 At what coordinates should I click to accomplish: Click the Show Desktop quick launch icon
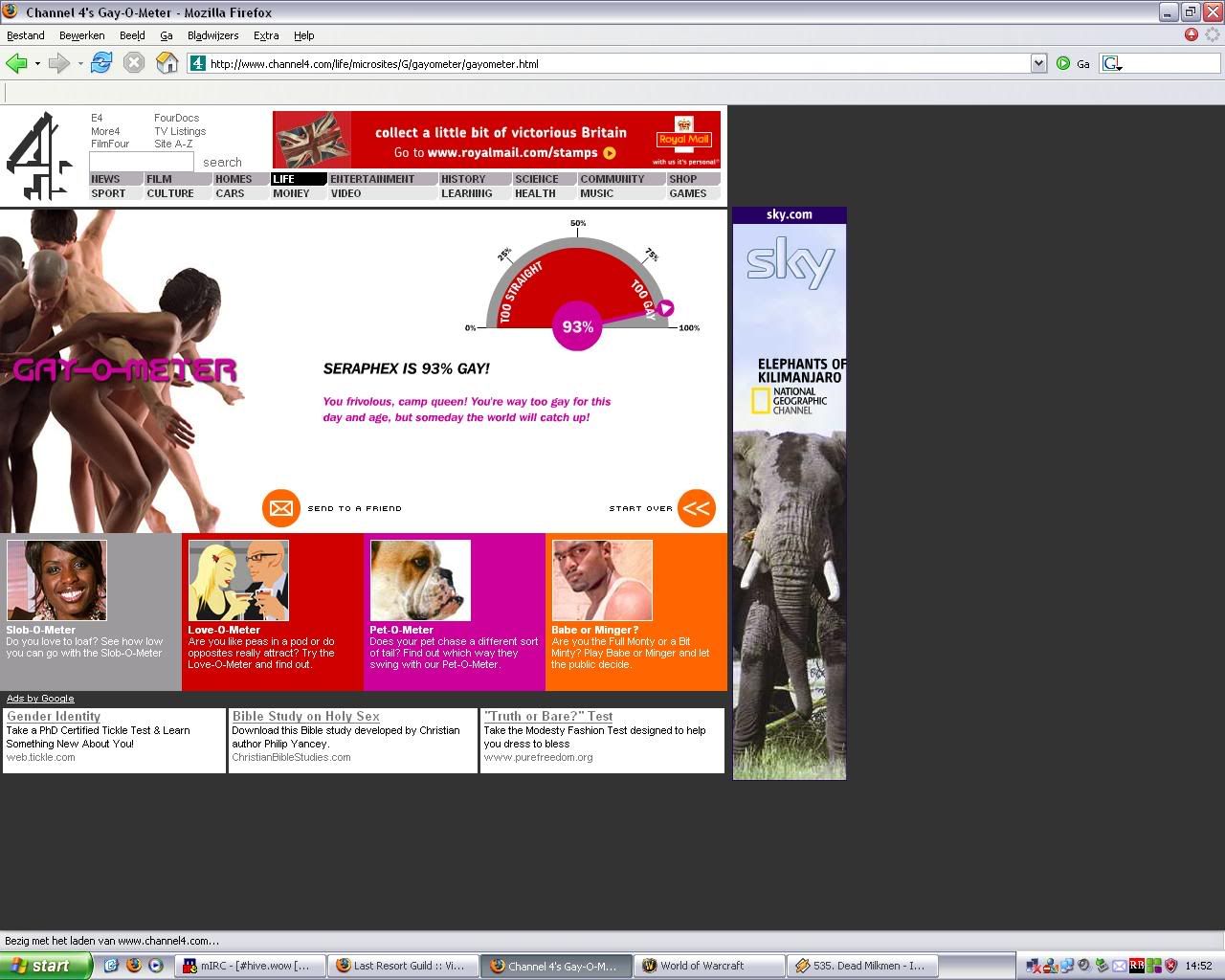111,966
